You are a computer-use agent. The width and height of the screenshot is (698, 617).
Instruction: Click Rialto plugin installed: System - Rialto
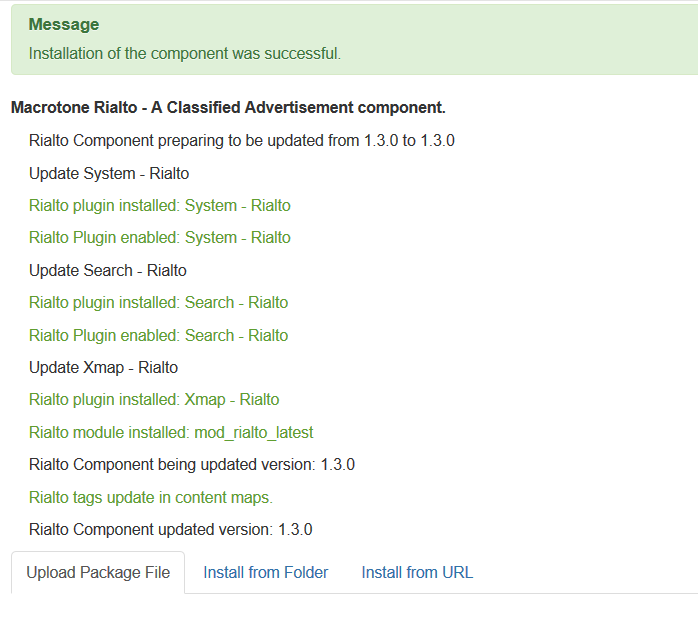click(160, 206)
